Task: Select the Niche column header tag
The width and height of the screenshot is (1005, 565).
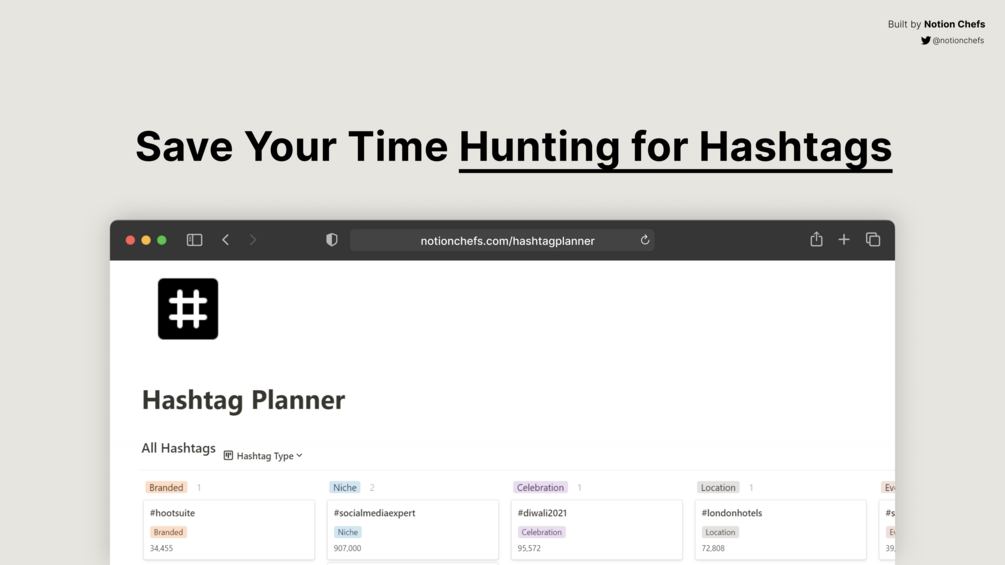Action: (x=345, y=487)
